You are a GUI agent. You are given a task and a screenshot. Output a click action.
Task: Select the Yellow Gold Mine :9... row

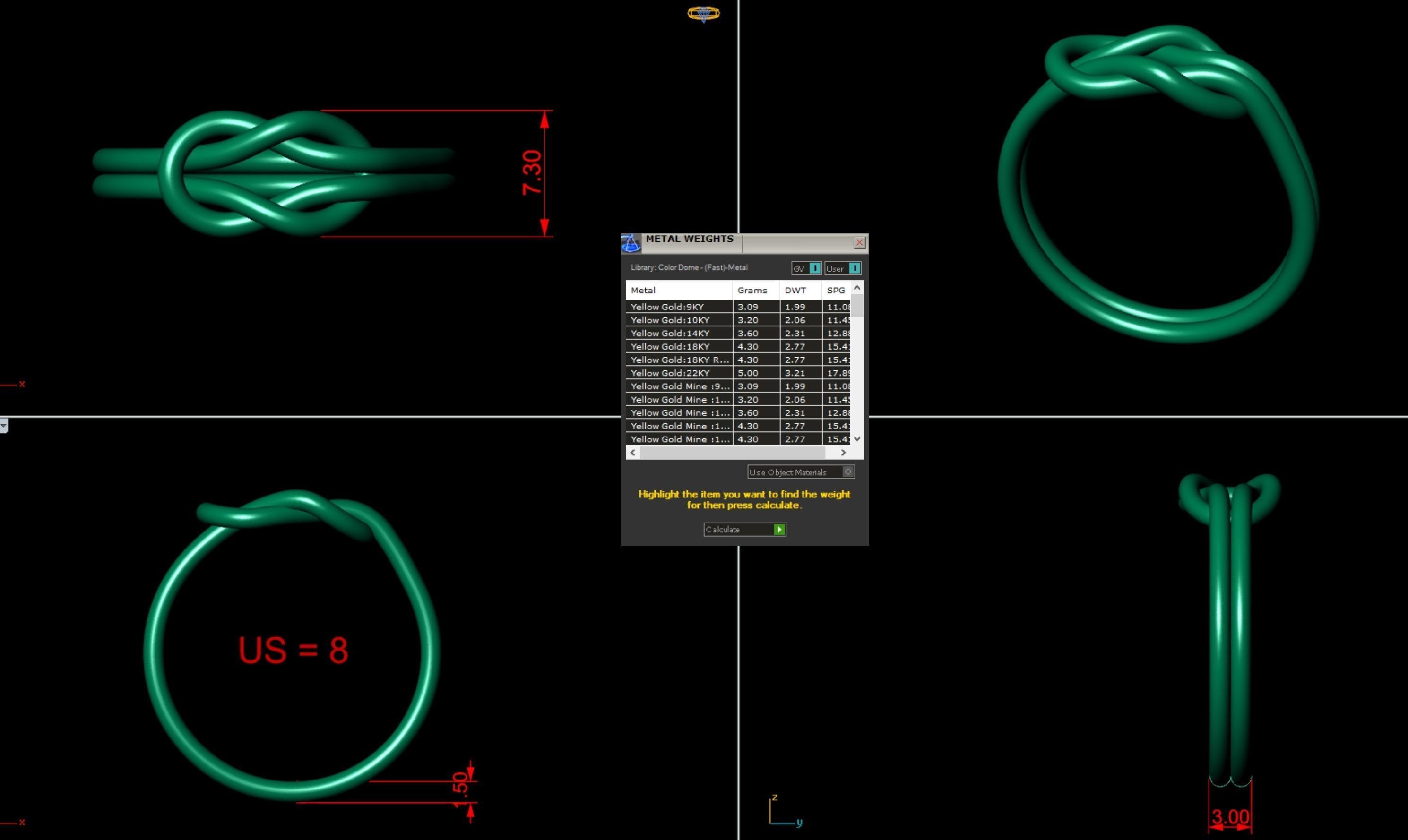738,386
